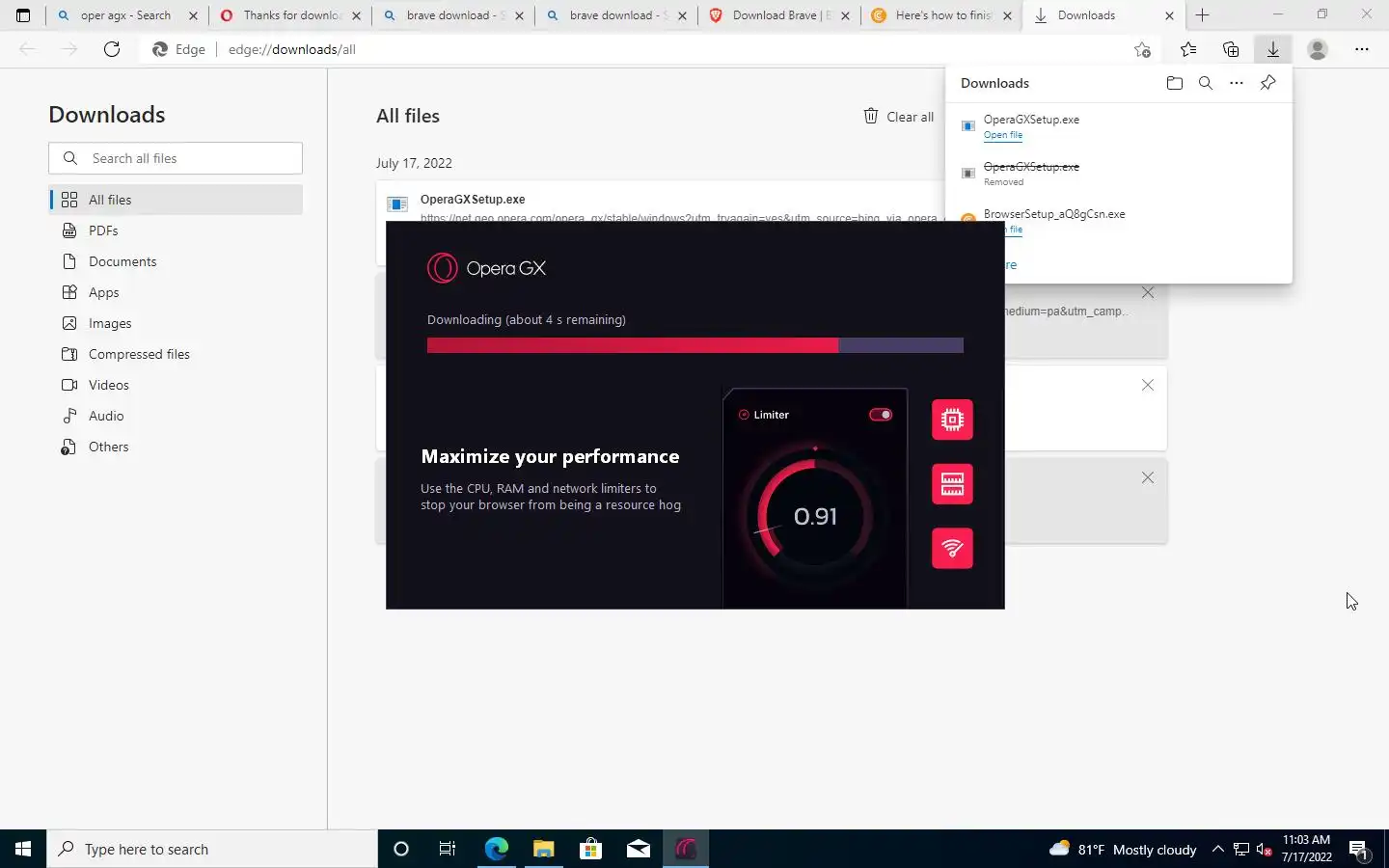The width and height of the screenshot is (1389, 868).
Task: Open the Collections icon
Action: [1231, 49]
